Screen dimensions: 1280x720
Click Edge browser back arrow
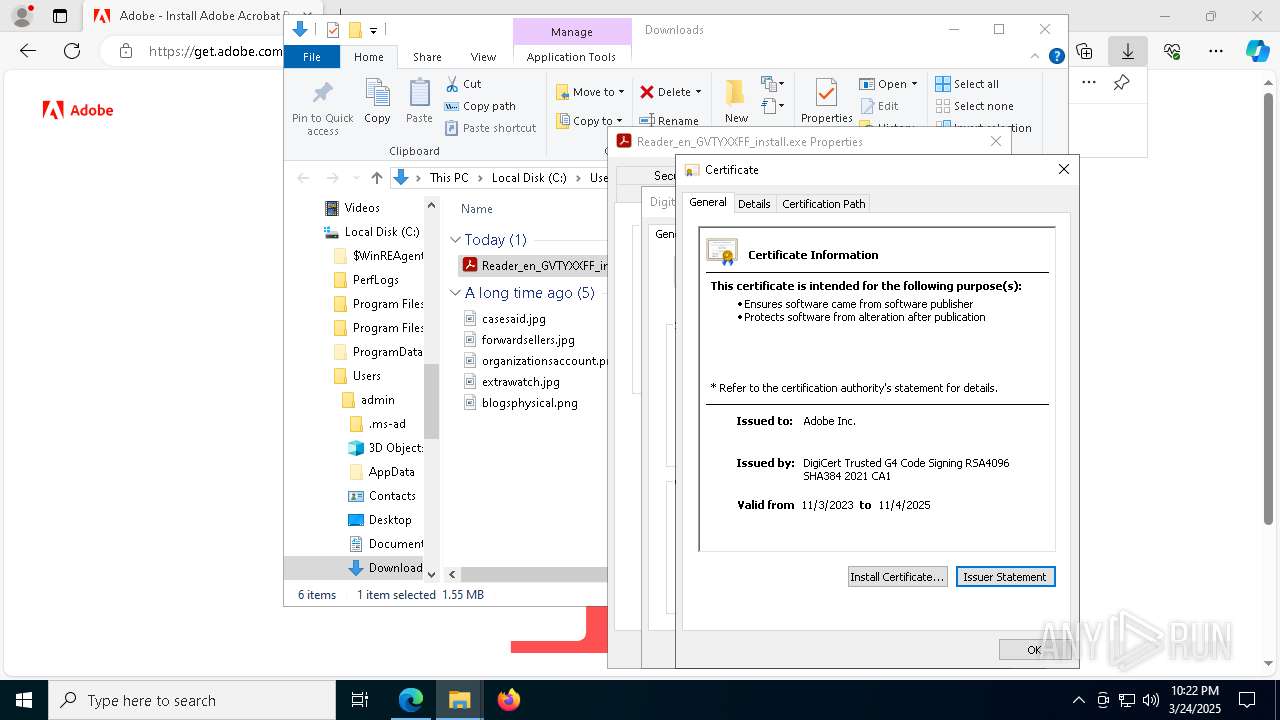28,51
